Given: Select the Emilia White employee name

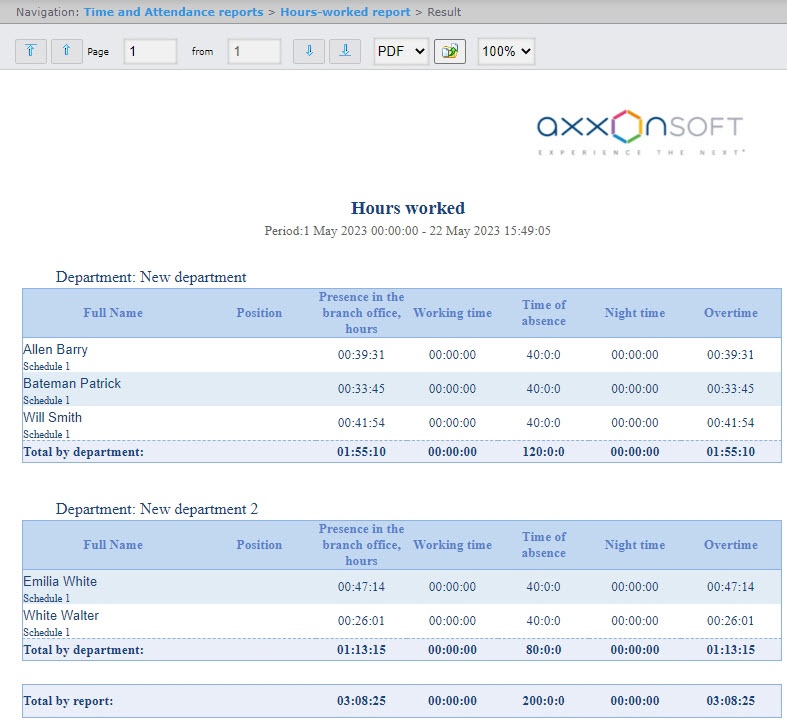Looking at the screenshot, I should (60, 582).
